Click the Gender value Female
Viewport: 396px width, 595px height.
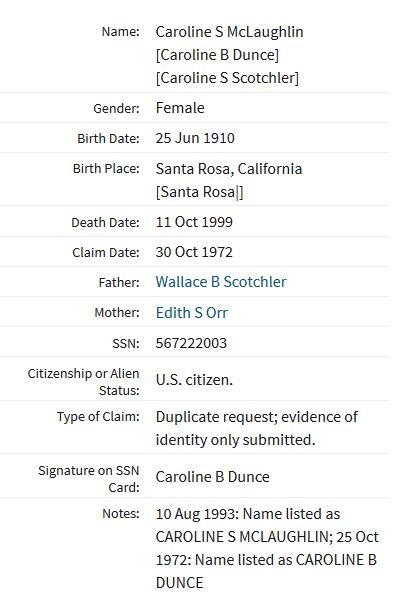point(180,108)
